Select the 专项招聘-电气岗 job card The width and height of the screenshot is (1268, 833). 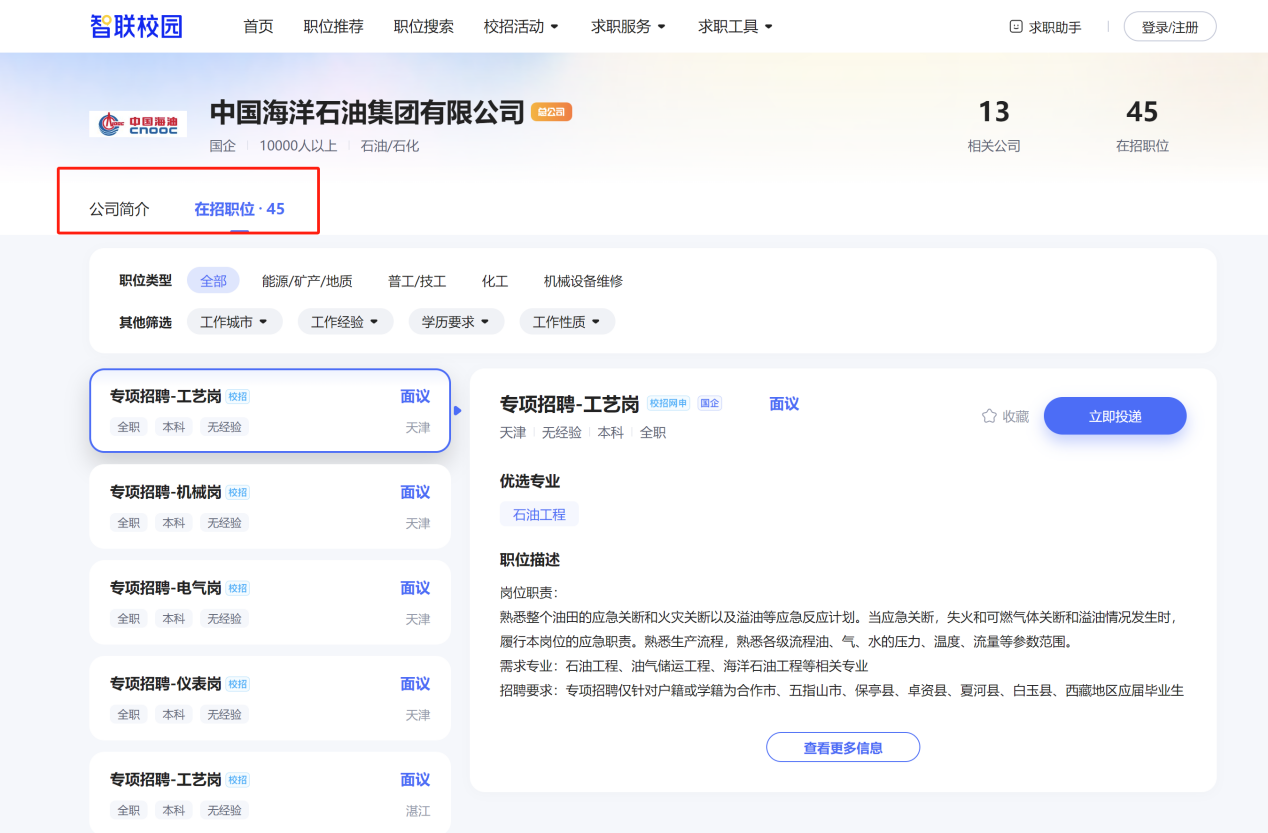tap(270, 602)
